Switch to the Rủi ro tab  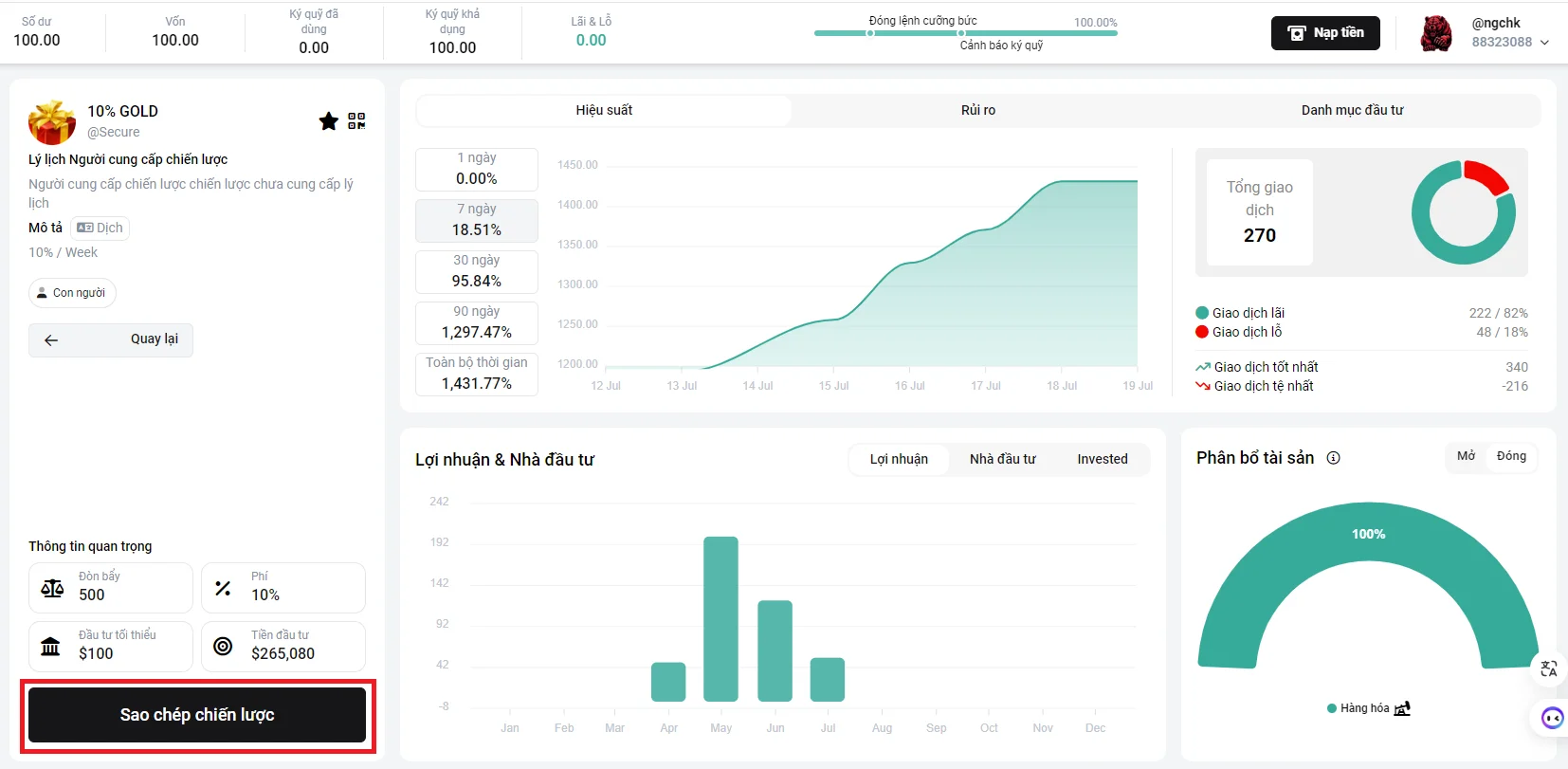(978, 110)
